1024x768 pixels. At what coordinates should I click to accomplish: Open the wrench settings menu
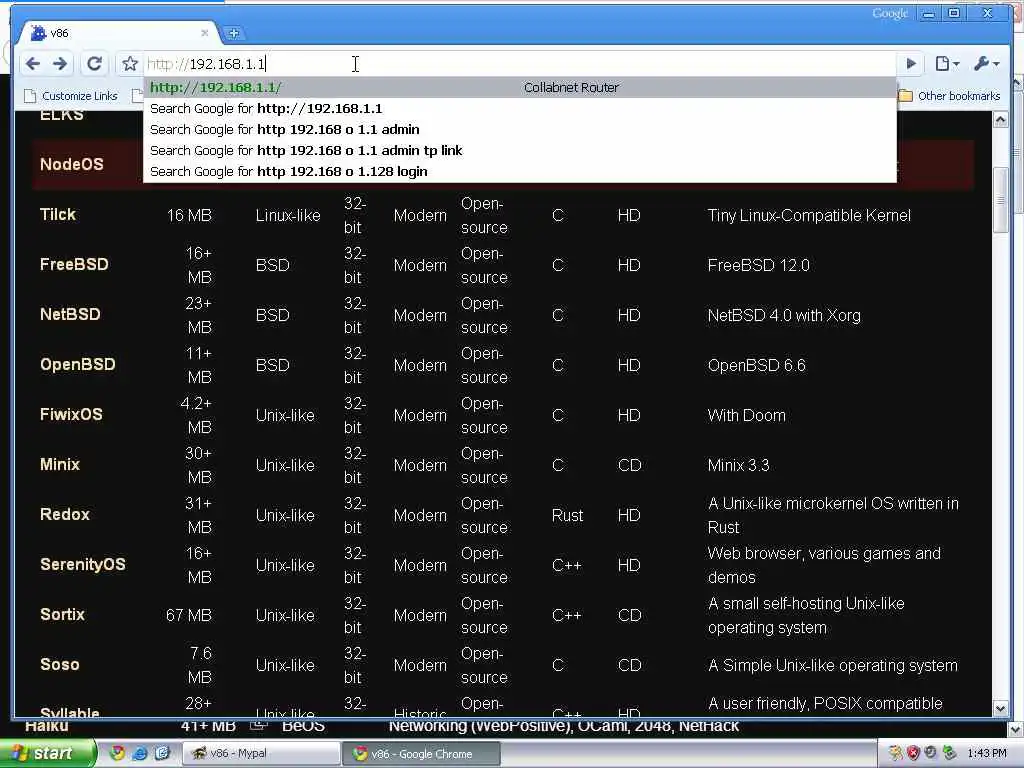pyautogui.click(x=986, y=63)
